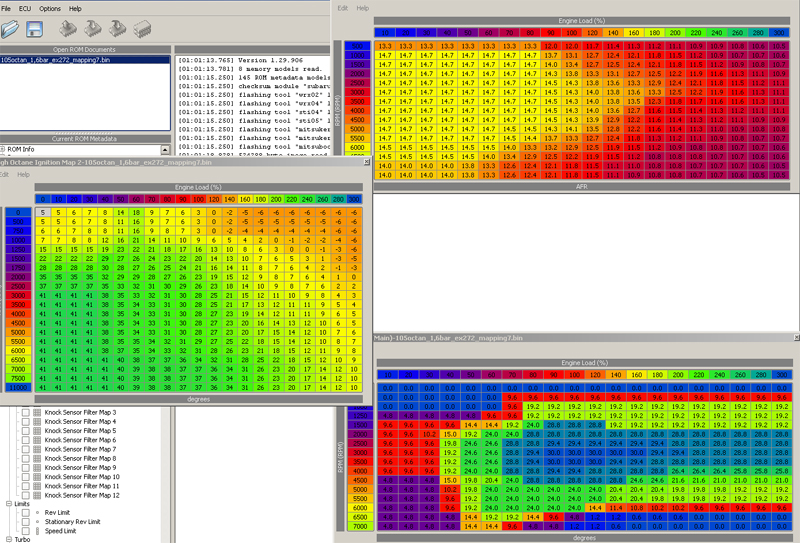Click the table icon of Knock Sensor Filter Map 9
The width and height of the screenshot is (800, 543).
pyautogui.click(x=37, y=467)
